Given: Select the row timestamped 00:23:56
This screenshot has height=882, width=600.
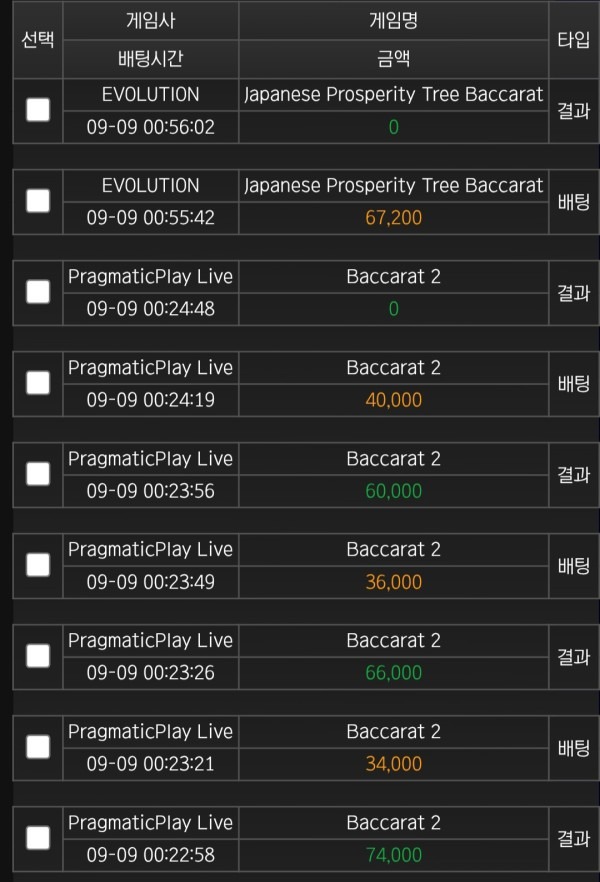Looking at the screenshot, I should click(38, 474).
